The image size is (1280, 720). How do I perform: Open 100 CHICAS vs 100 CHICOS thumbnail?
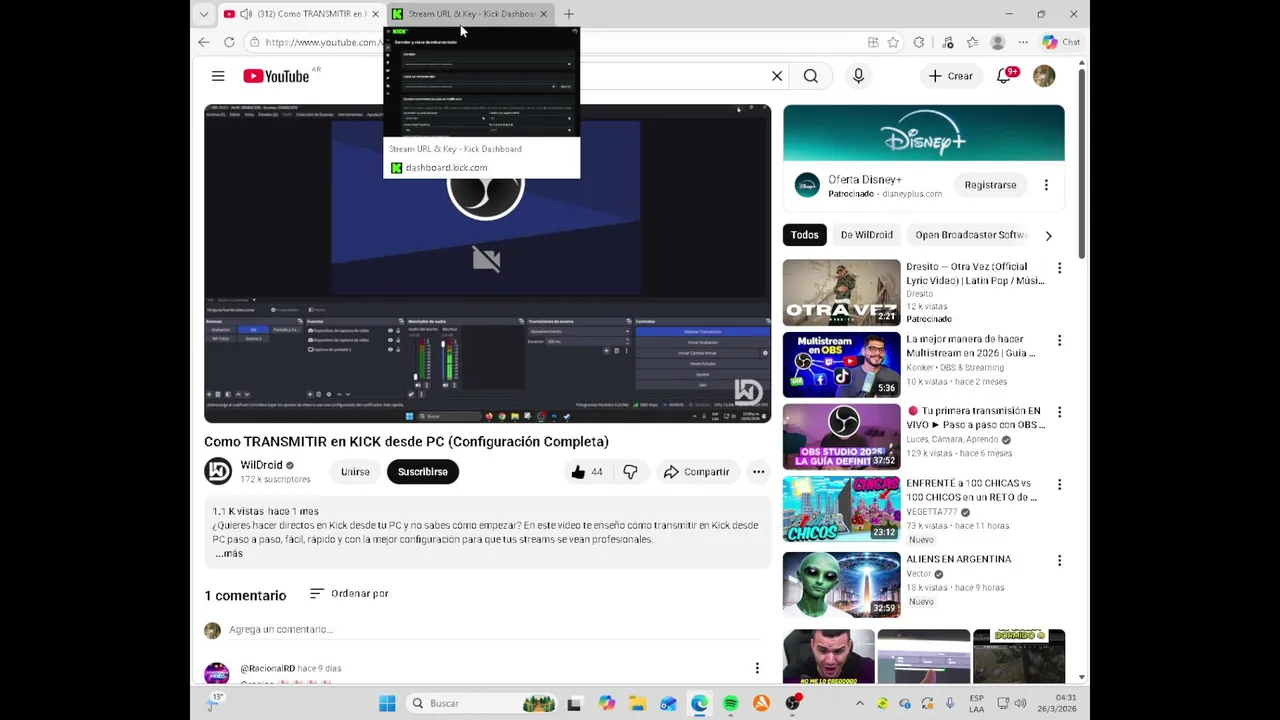841,509
